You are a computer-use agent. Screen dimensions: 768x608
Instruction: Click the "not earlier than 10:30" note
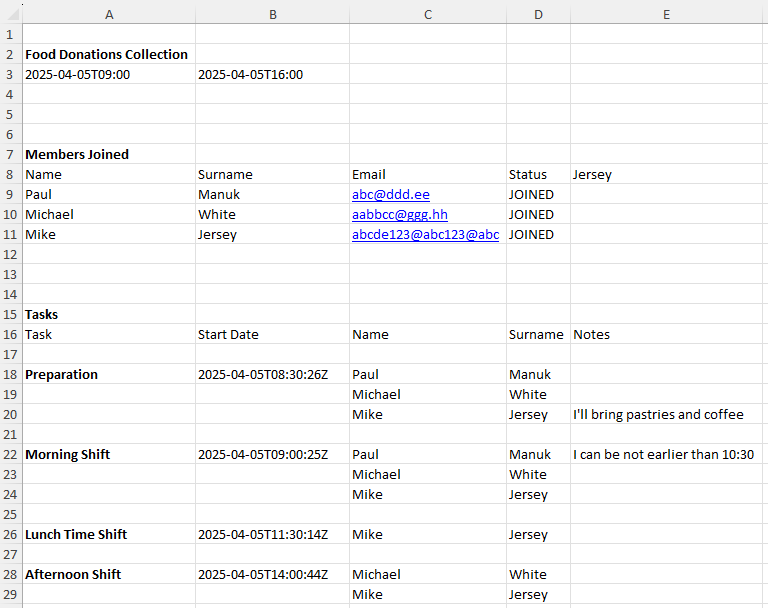[x=663, y=454]
